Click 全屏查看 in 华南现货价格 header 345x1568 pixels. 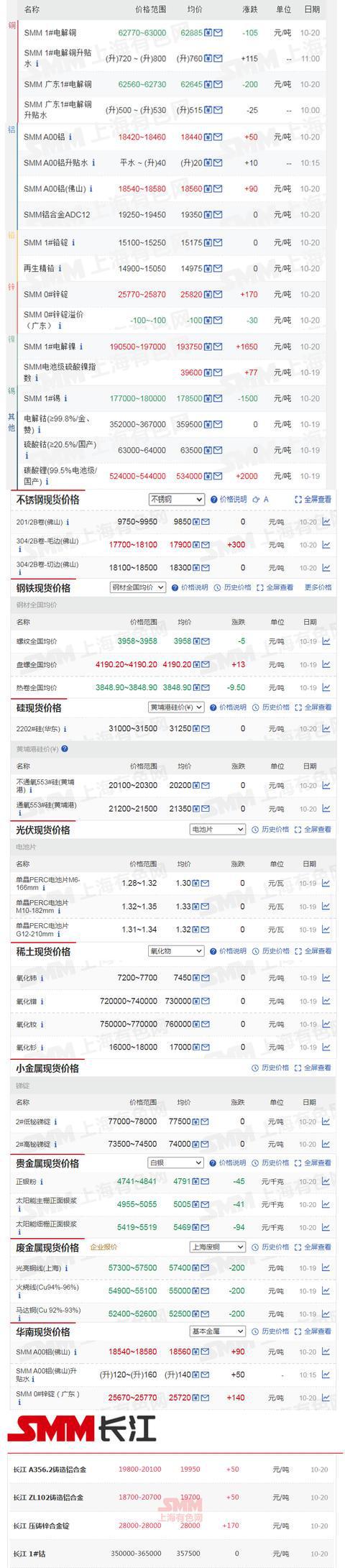click(313, 1331)
